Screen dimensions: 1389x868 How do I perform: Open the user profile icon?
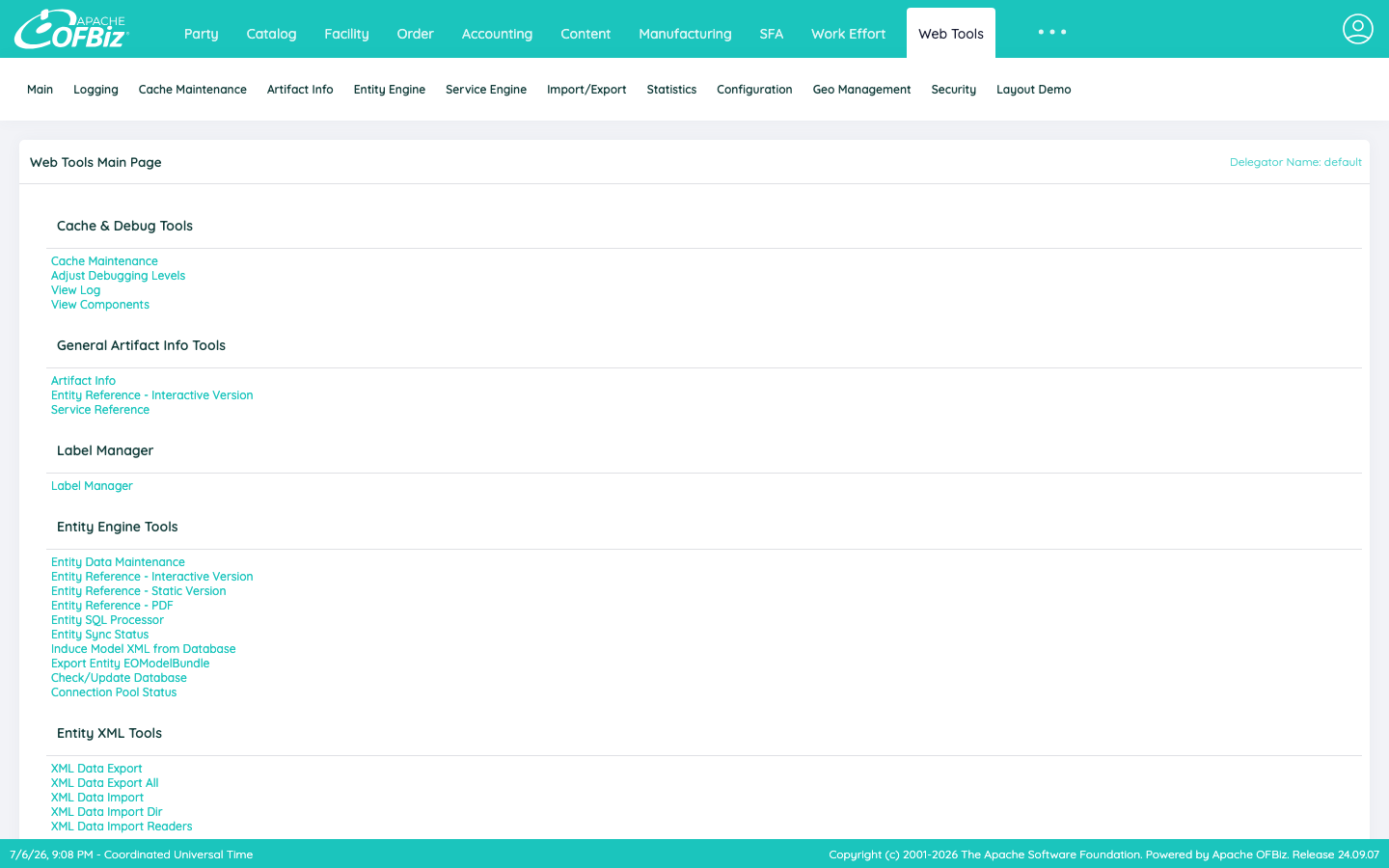(x=1357, y=29)
